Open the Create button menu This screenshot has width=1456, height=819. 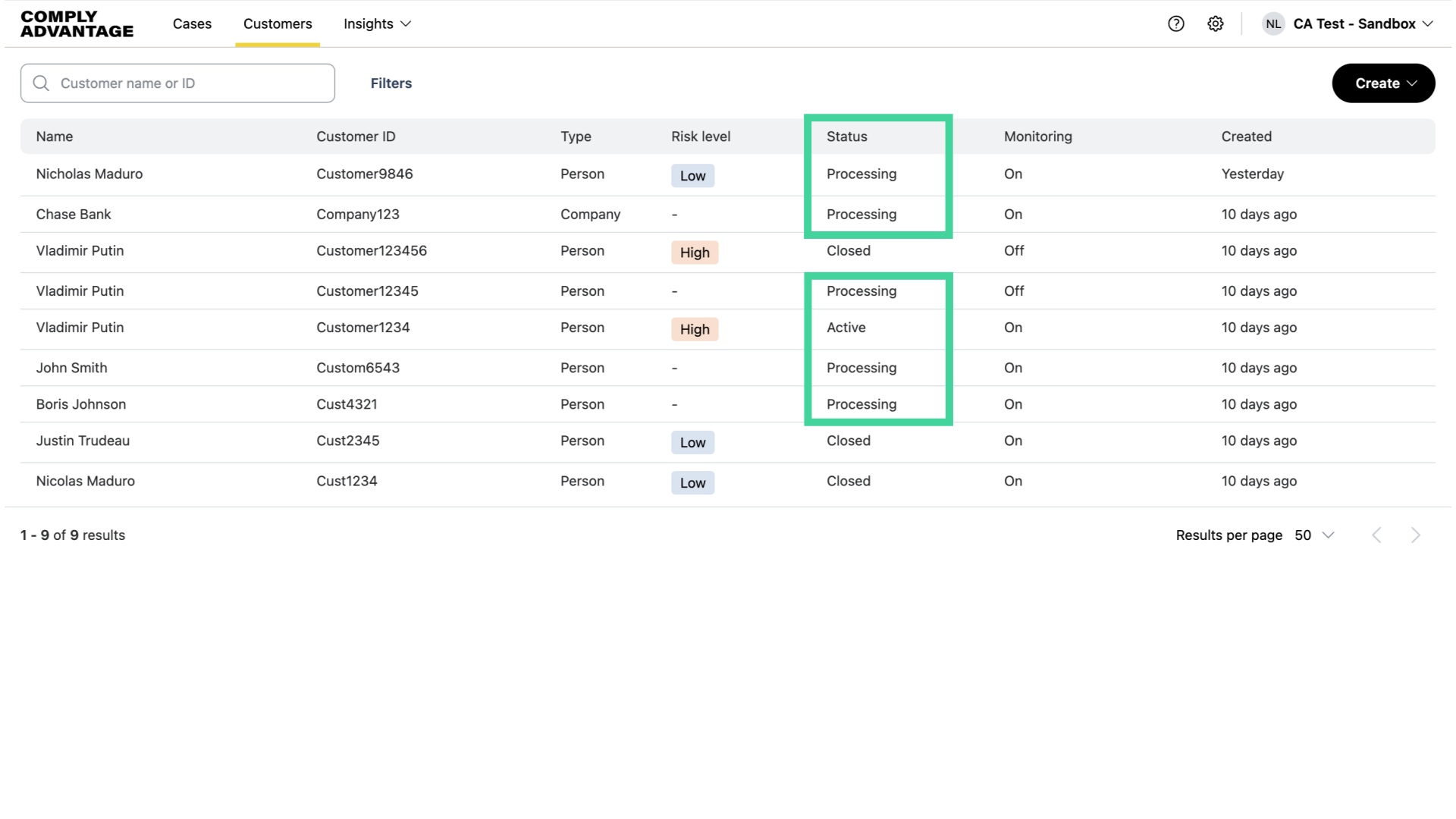click(1382, 83)
